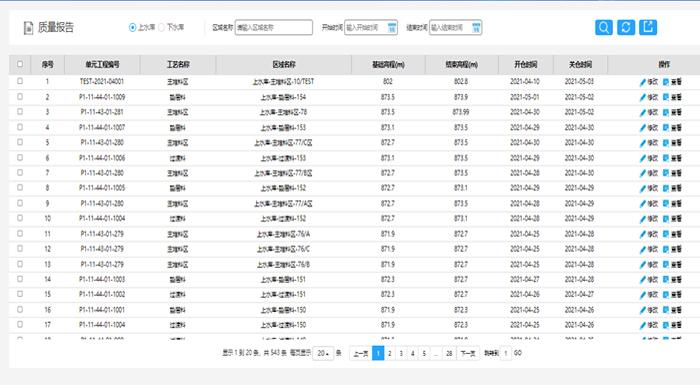Open the start time calendar icon
This screenshot has width=700, height=385.
(392, 28)
